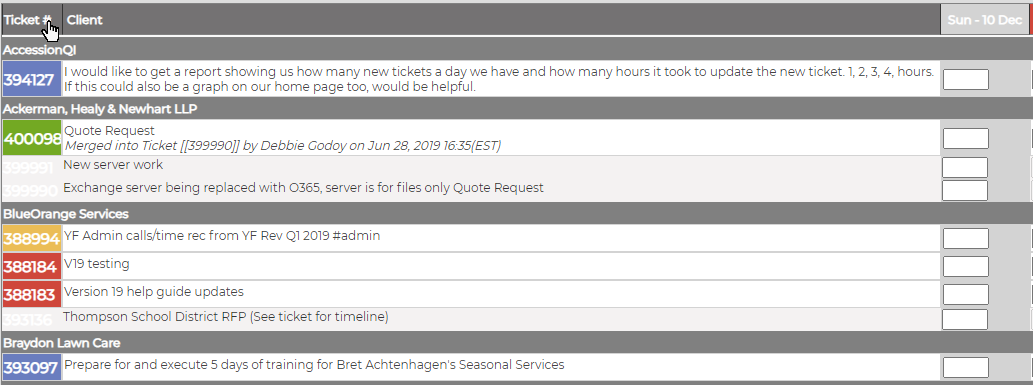Viewport: 1033px width, 385px height.
Task: Select yellow ticket 388994 badge
Action: pyautogui.click(x=32, y=238)
